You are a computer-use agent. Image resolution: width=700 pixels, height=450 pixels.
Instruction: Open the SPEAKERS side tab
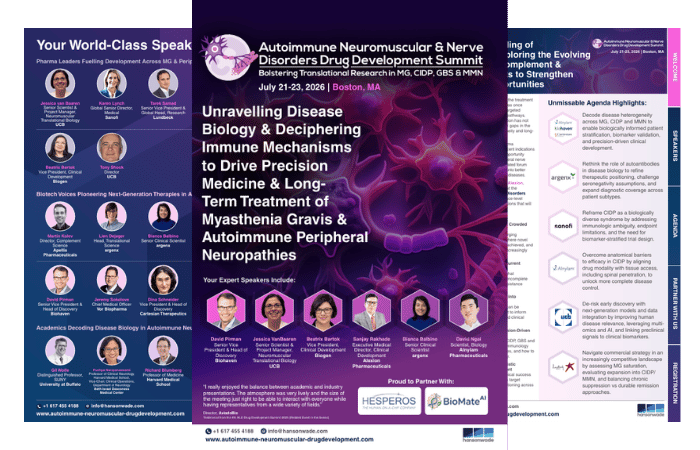(x=674, y=146)
